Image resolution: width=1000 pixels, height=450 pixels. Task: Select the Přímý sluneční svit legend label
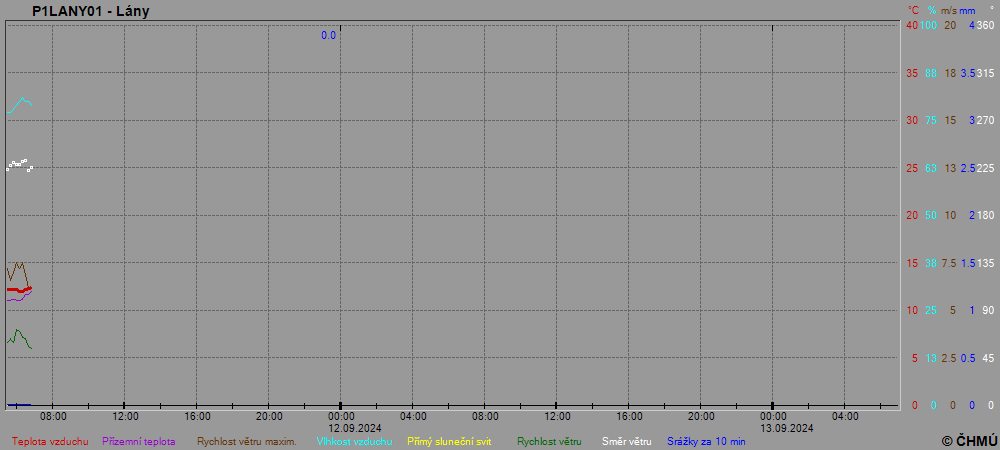pos(449,441)
